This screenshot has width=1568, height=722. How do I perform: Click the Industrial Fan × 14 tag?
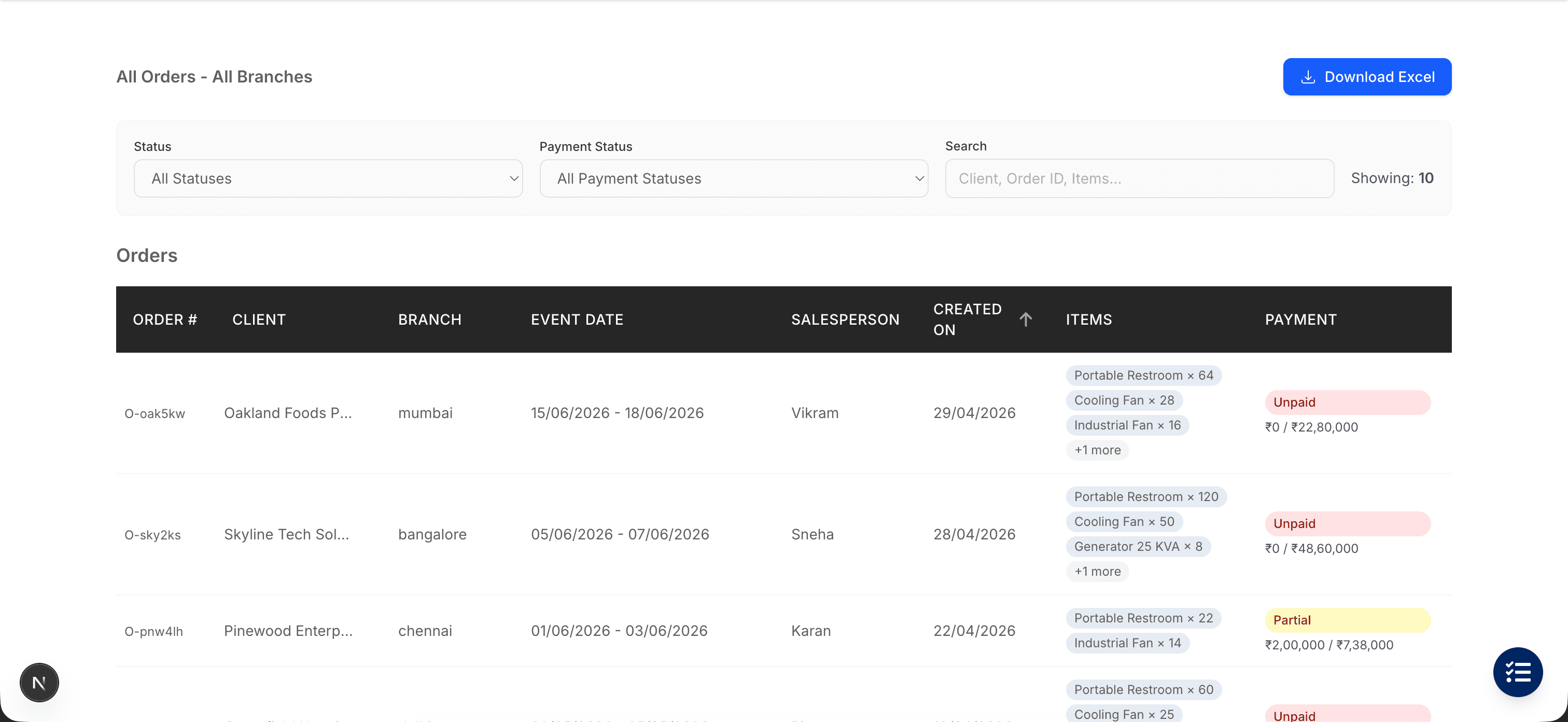1127,644
